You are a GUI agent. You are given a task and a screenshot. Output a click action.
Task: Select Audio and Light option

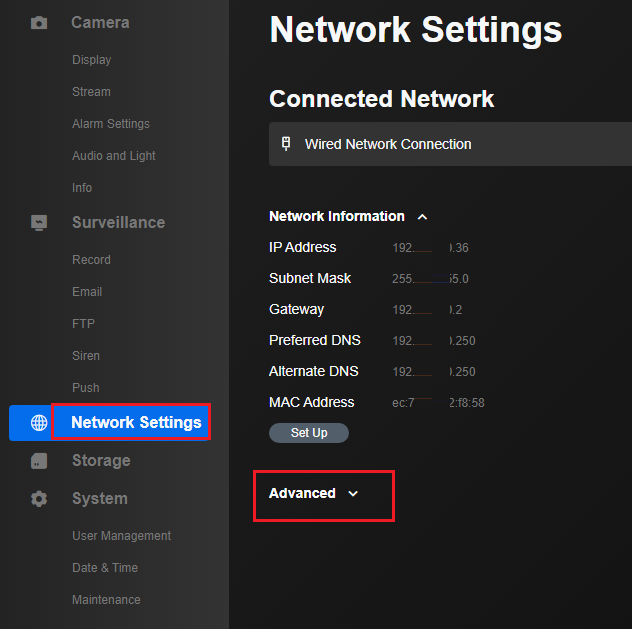pyautogui.click(x=113, y=156)
